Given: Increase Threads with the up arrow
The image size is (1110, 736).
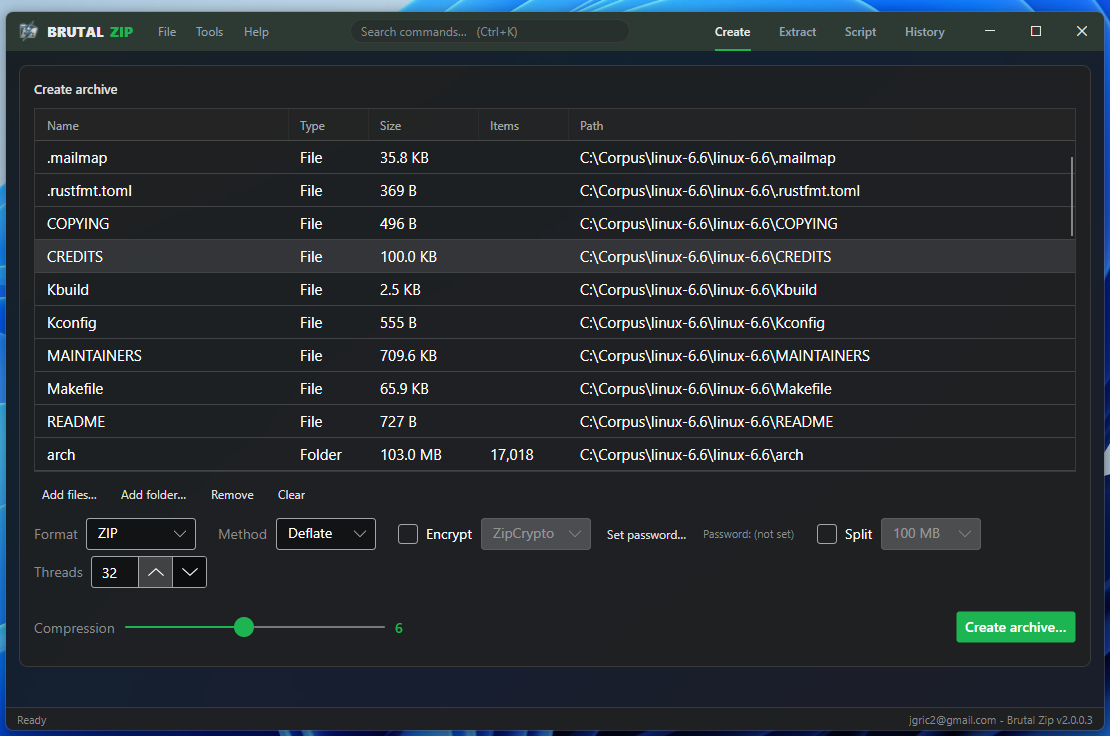Looking at the screenshot, I should (156, 573).
